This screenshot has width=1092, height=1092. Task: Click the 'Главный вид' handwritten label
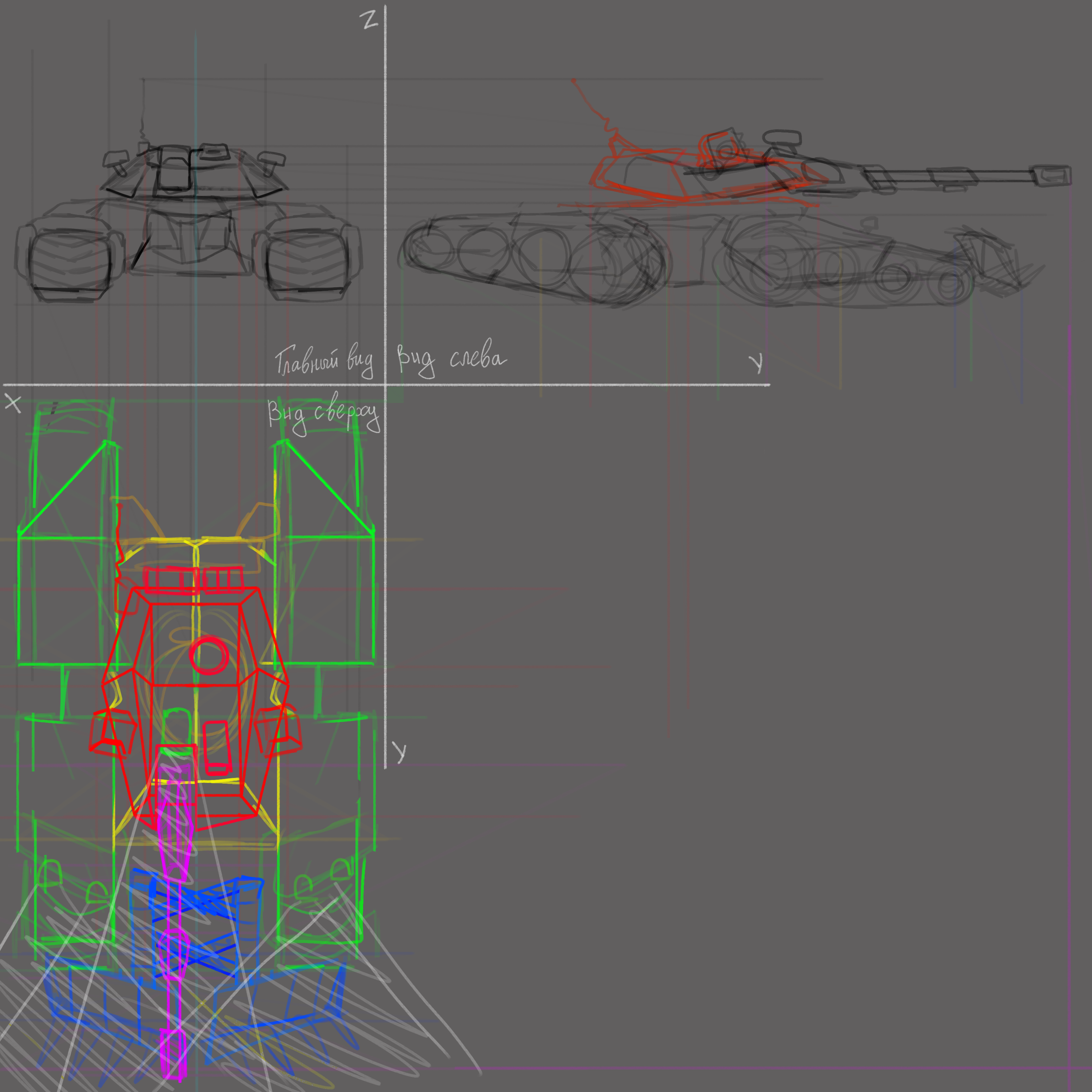coord(323,361)
